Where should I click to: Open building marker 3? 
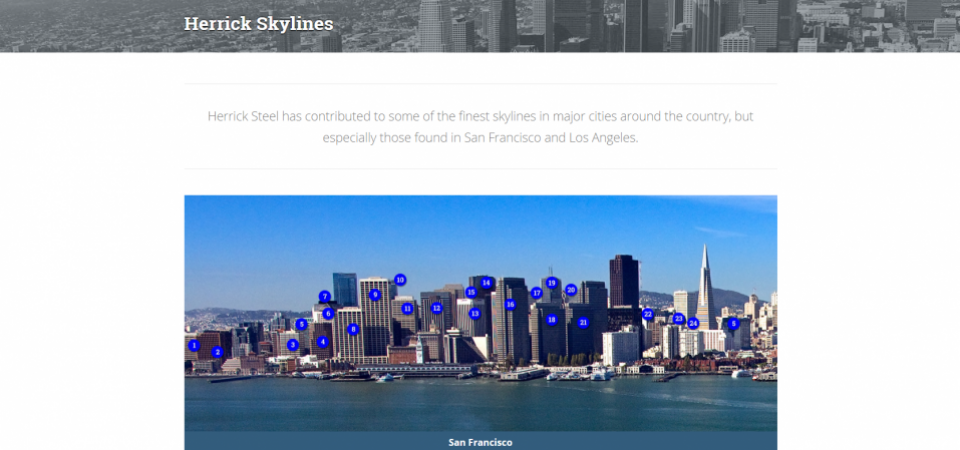[292, 345]
